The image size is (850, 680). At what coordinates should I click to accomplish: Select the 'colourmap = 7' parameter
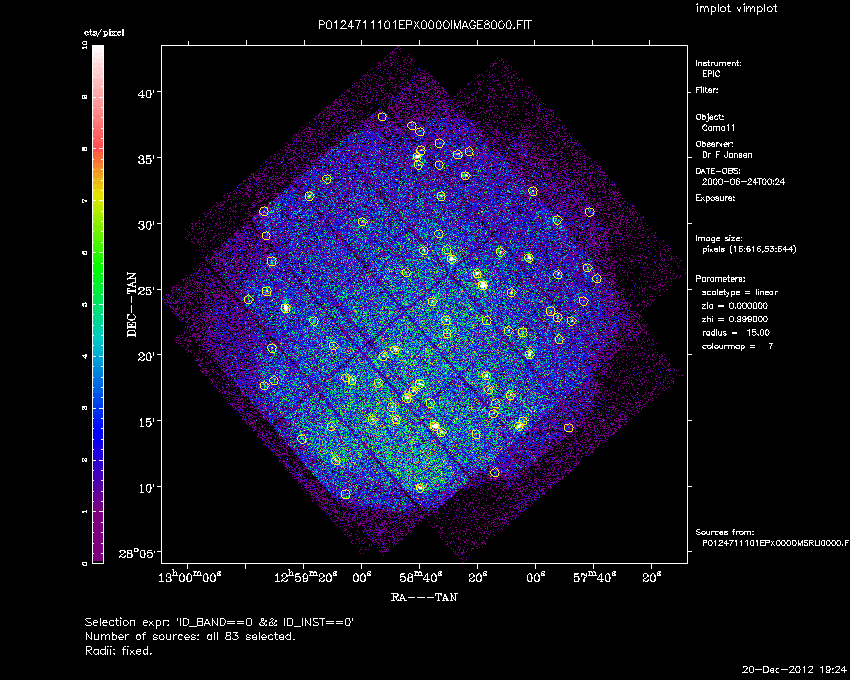pos(737,347)
